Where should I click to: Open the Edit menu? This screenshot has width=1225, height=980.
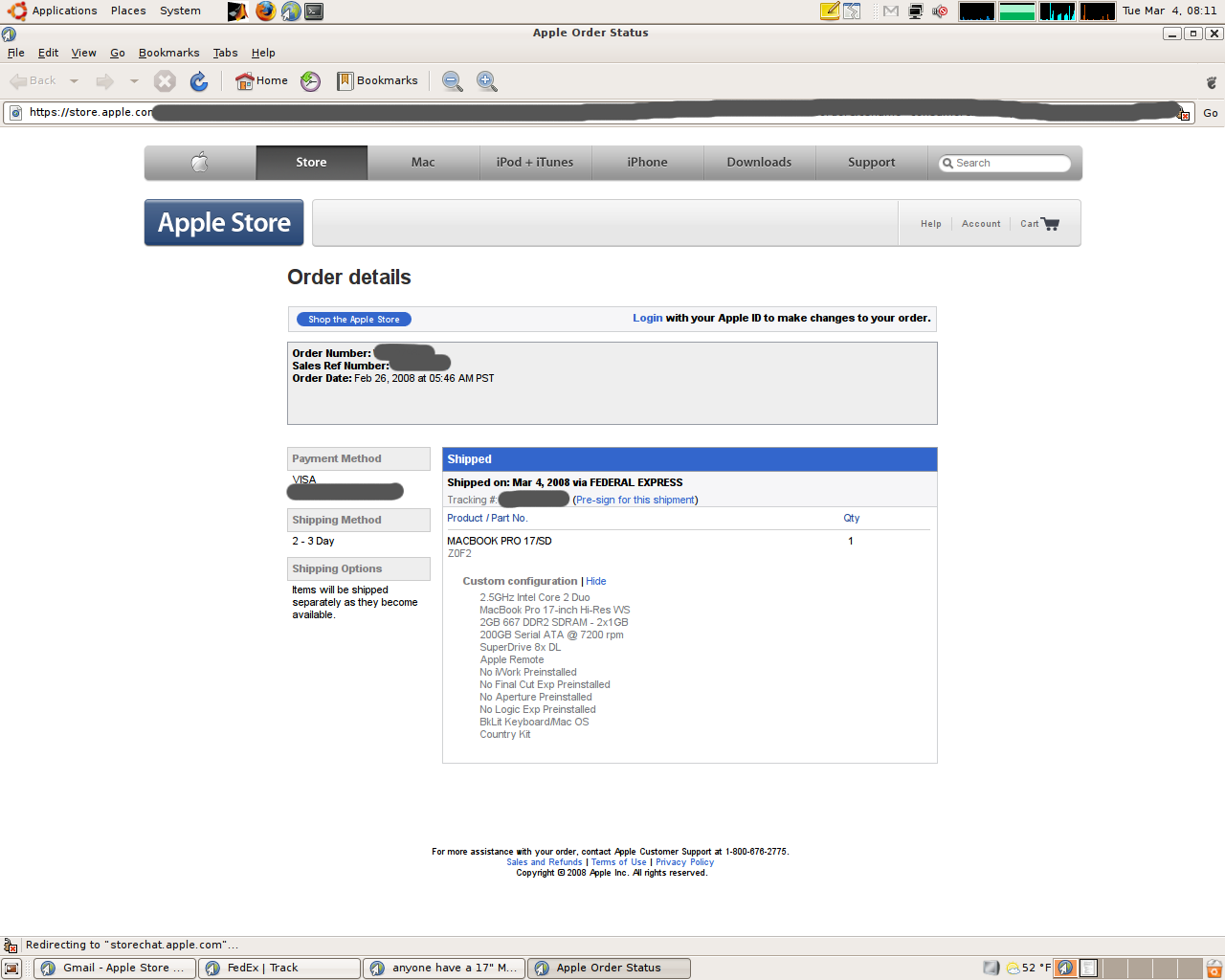click(48, 54)
